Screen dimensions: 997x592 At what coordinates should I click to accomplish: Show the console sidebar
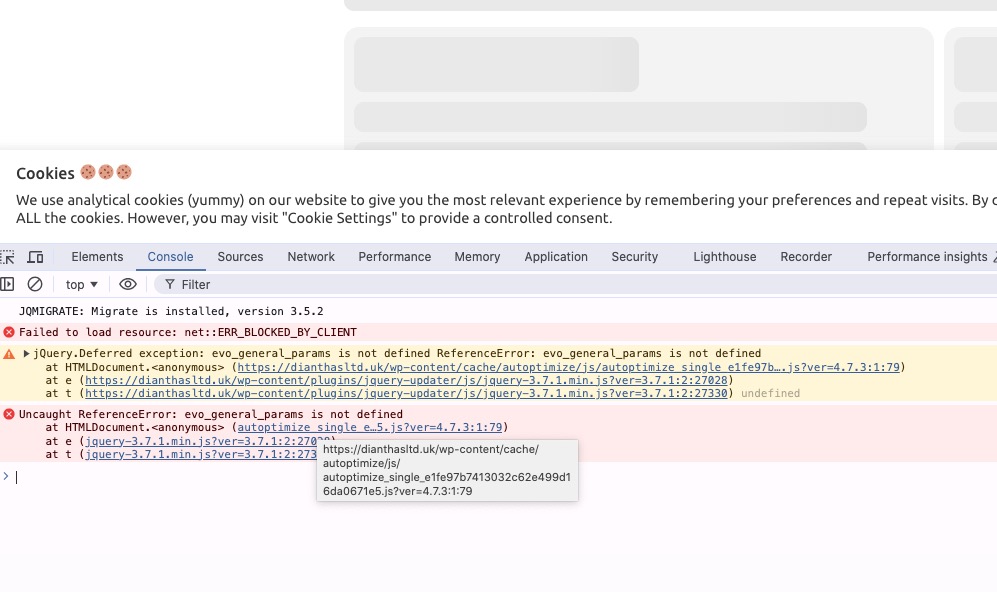tap(7, 284)
